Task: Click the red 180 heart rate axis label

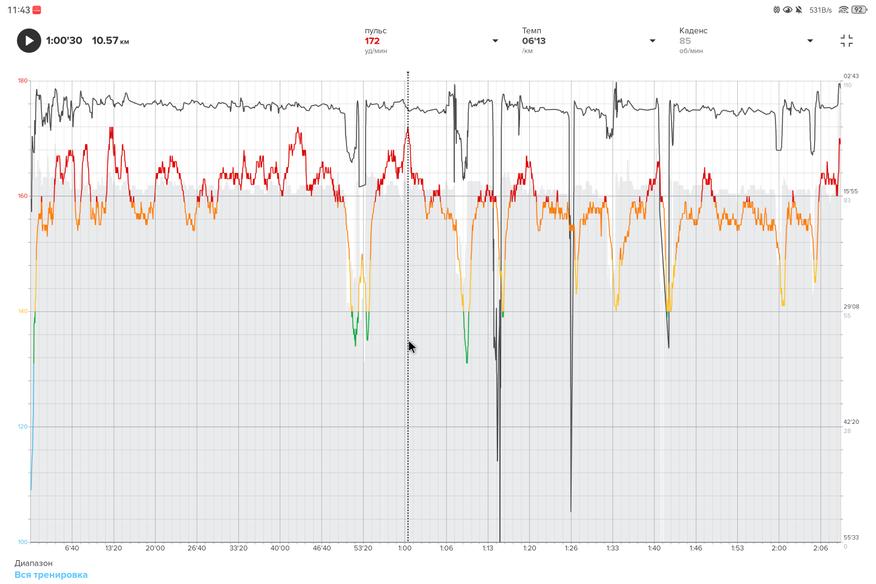Action: tap(22, 81)
